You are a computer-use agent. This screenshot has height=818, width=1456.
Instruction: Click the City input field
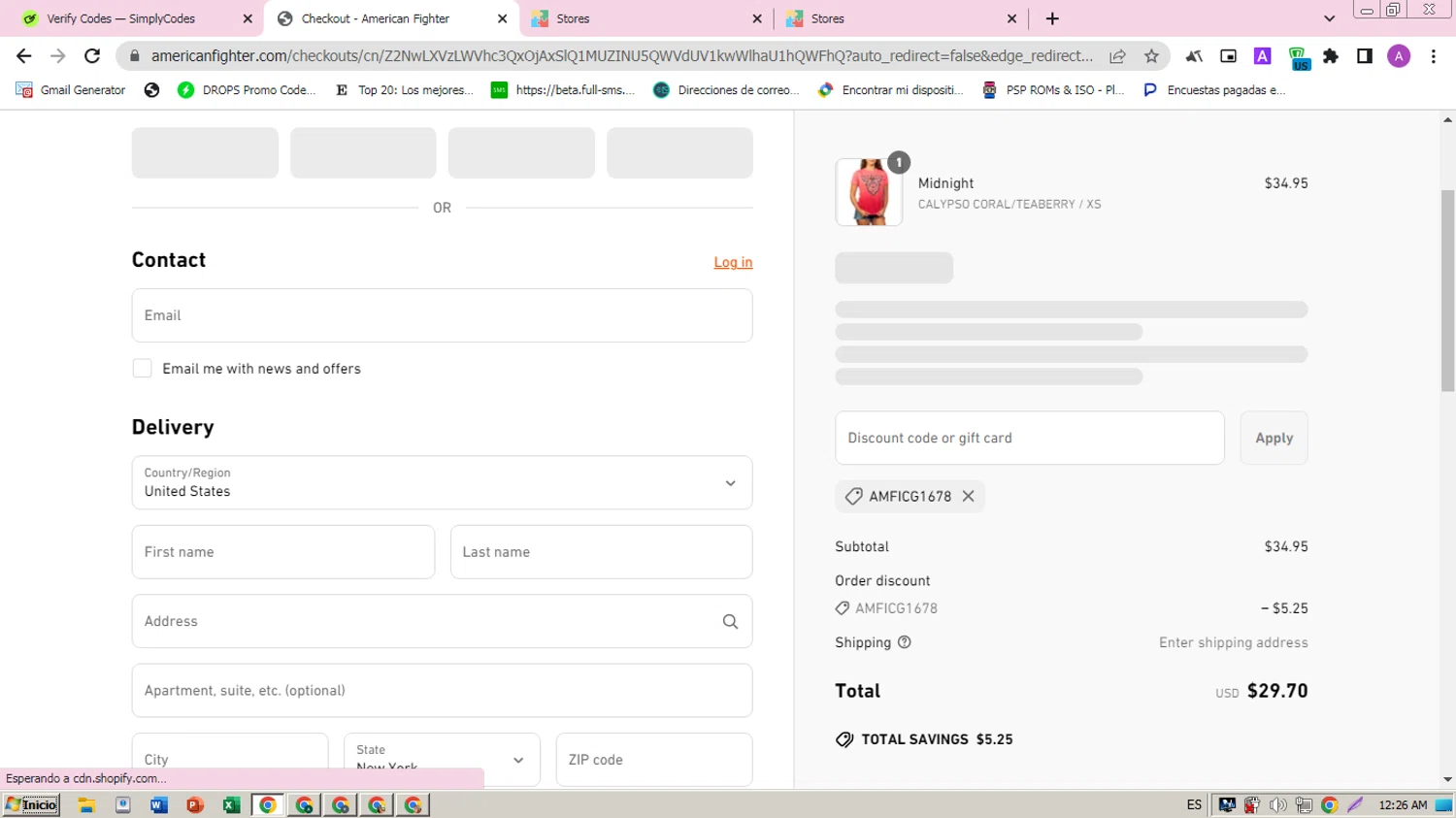coord(230,759)
